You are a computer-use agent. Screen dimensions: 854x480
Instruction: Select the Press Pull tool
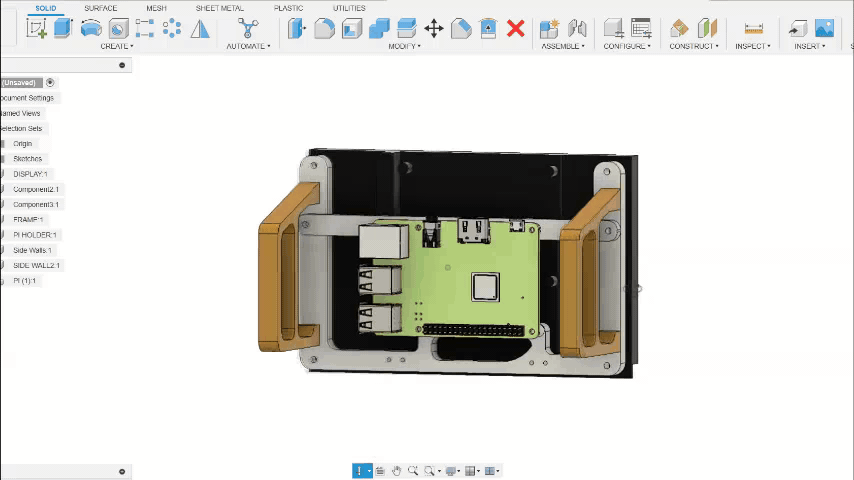(x=297, y=28)
